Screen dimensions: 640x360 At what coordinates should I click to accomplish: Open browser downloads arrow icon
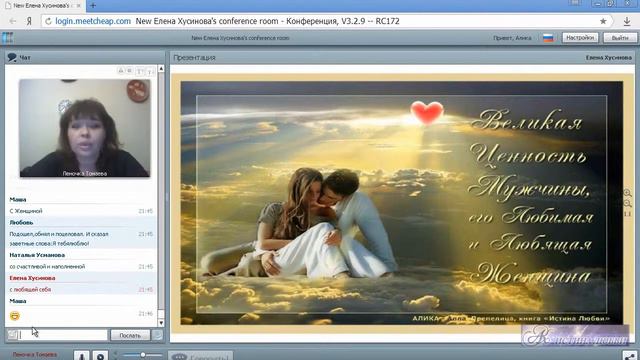coord(627,21)
